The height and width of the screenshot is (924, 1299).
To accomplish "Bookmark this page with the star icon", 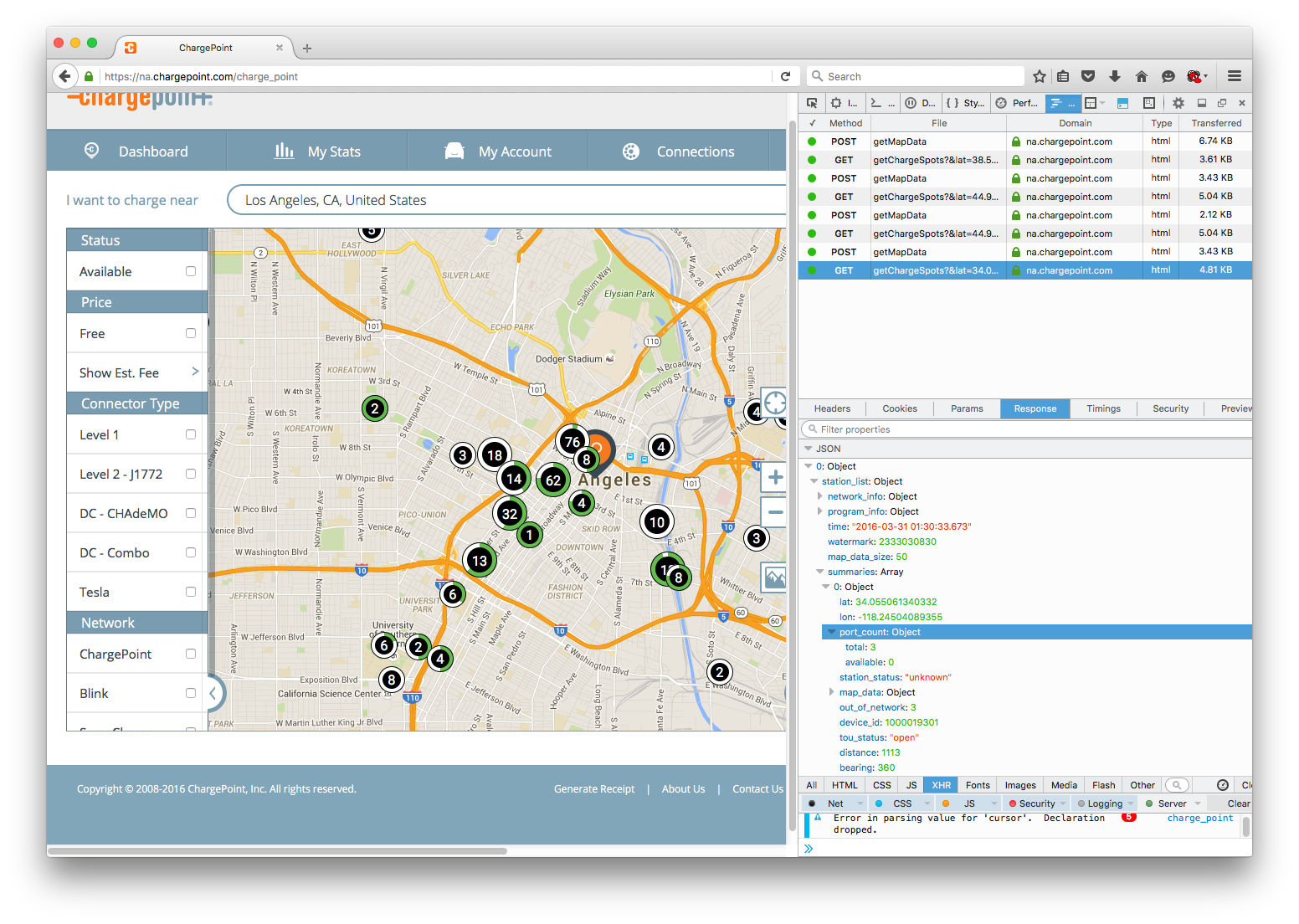I will pyautogui.click(x=1040, y=76).
